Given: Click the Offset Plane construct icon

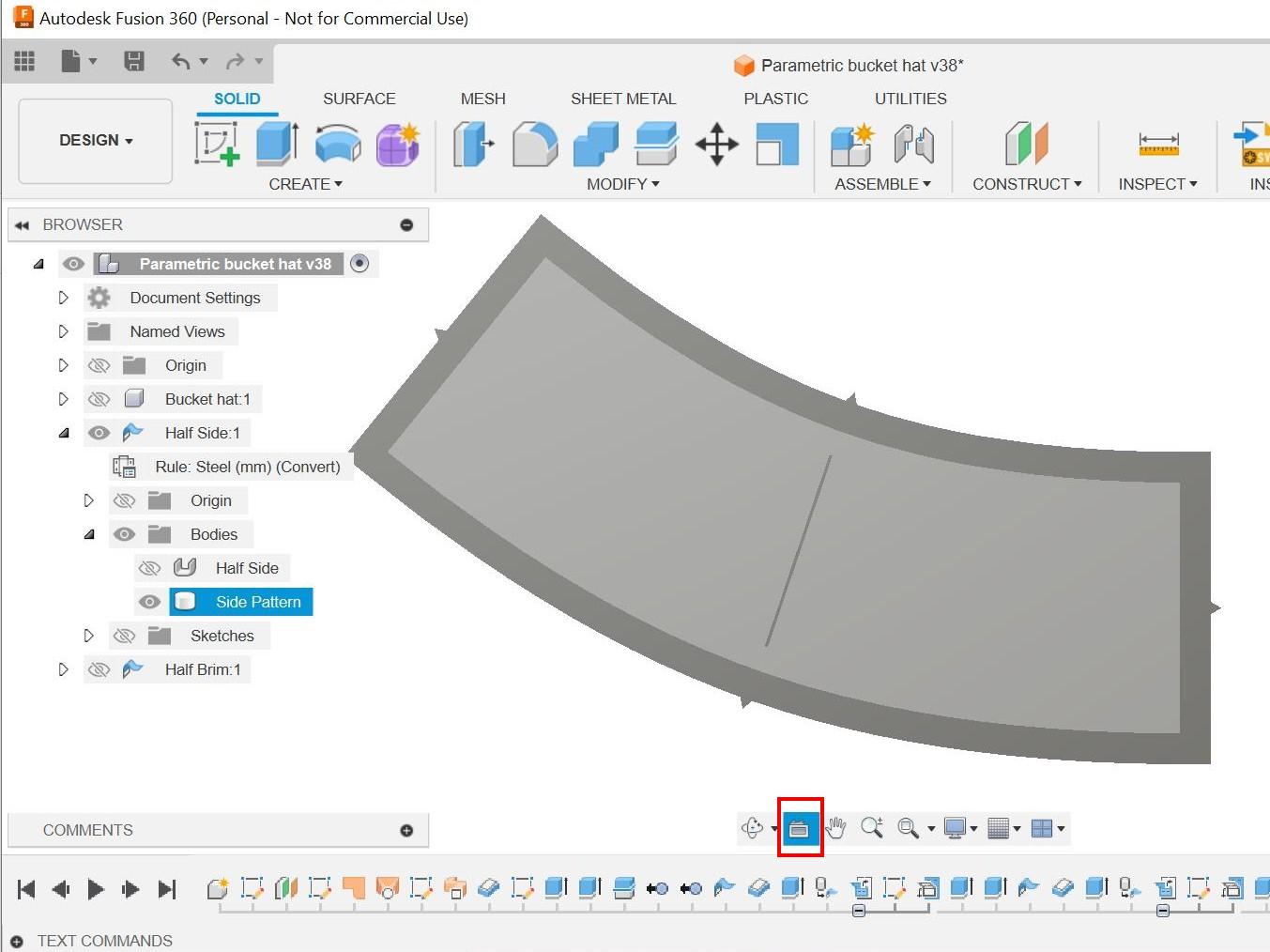Looking at the screenshot, I should (1026, 144).
